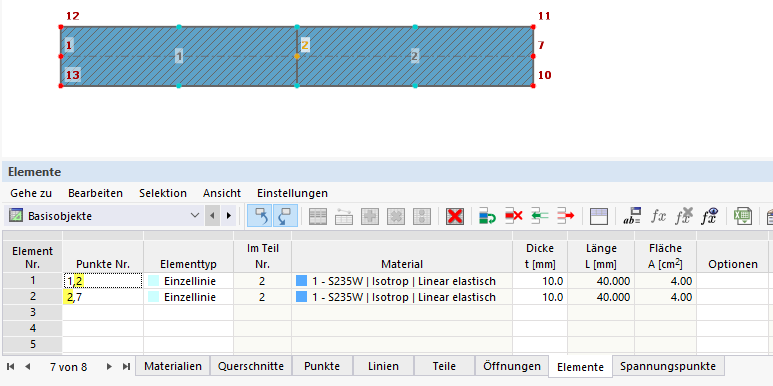Click the grayed table rows icon
Image resolution: width=773 pixels, height=386 pixels.
pyautogui.click(x=318, y=216)
